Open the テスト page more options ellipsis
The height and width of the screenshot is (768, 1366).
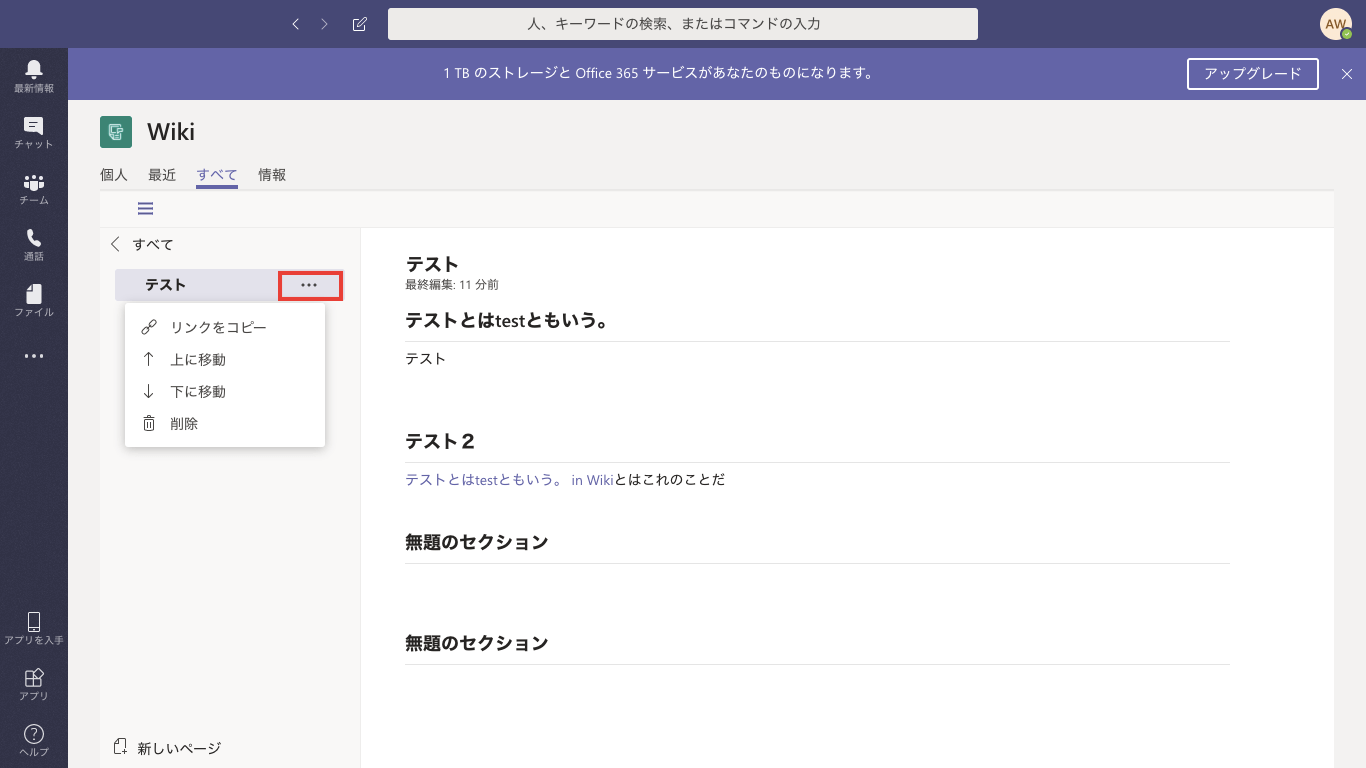click(309, 285)
